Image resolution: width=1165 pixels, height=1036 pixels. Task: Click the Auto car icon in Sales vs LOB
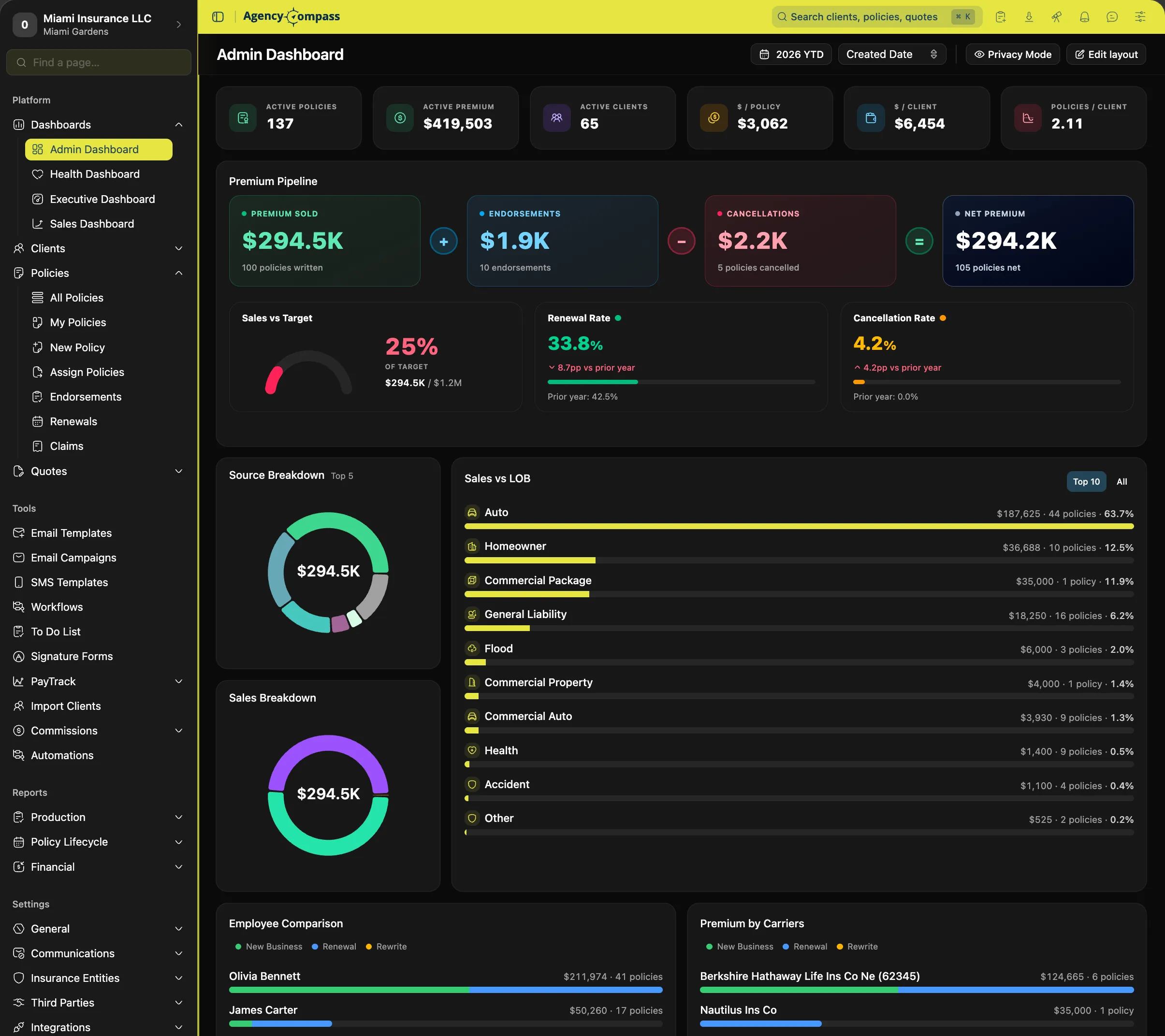click(x=472, y=512)
